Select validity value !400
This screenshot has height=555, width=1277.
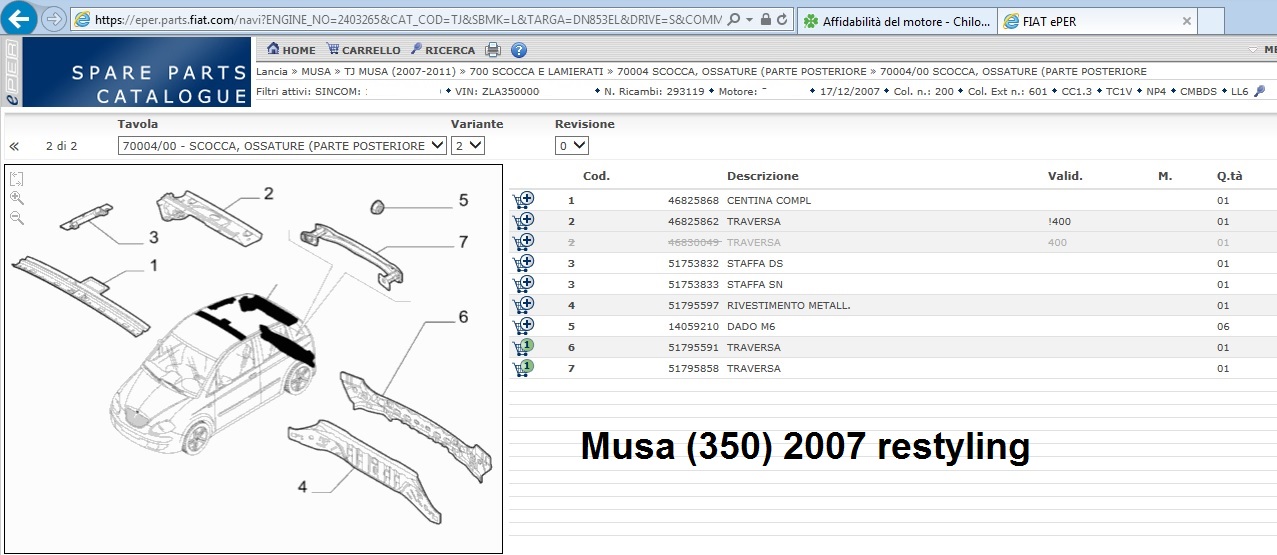pos(1057,221)
